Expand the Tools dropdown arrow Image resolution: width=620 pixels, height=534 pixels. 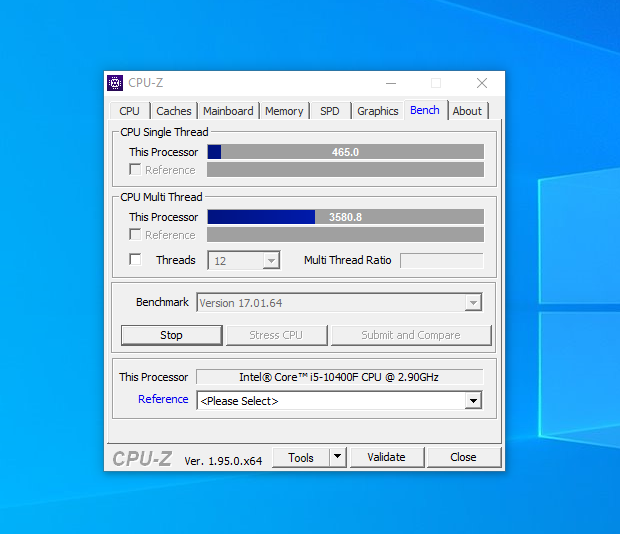point(338,457)
